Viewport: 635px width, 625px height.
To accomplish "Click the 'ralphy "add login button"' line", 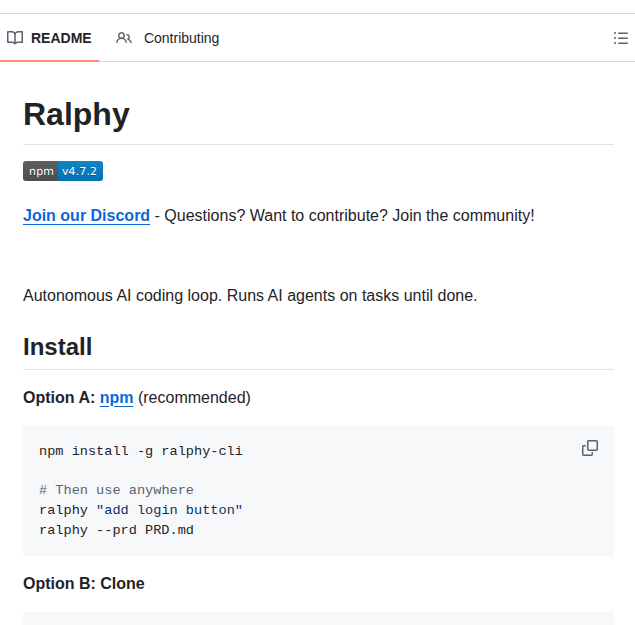I will [x=141, y=510].
